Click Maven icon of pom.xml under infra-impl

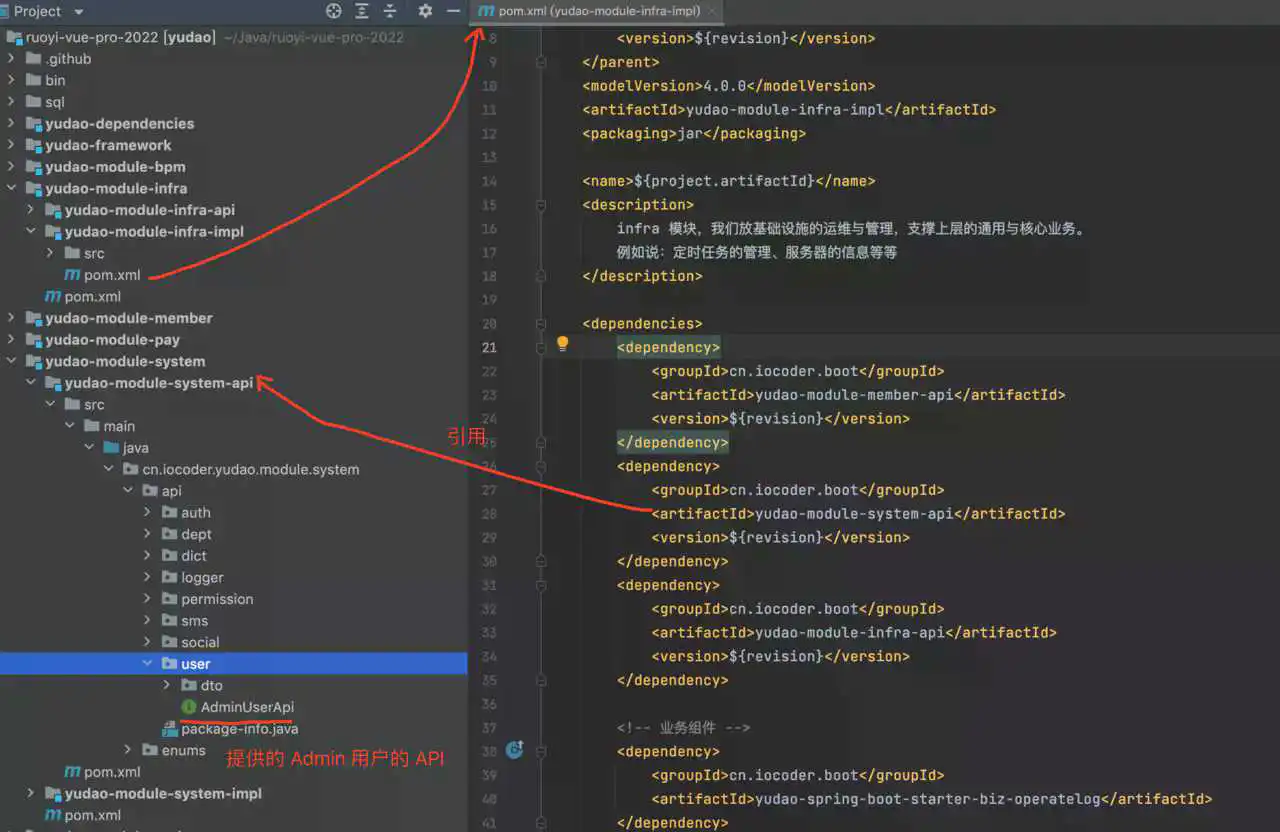tap(72, 275)
